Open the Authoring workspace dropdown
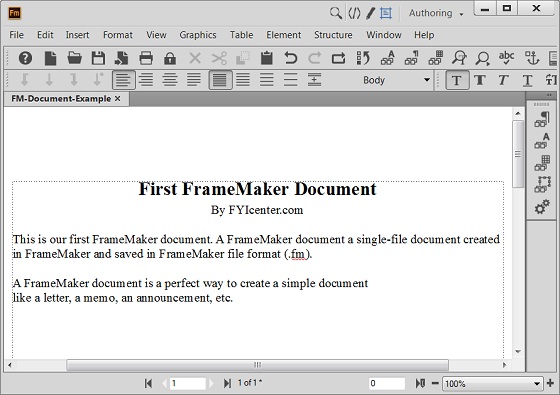 pyautogui.click(x=436, y=13)
